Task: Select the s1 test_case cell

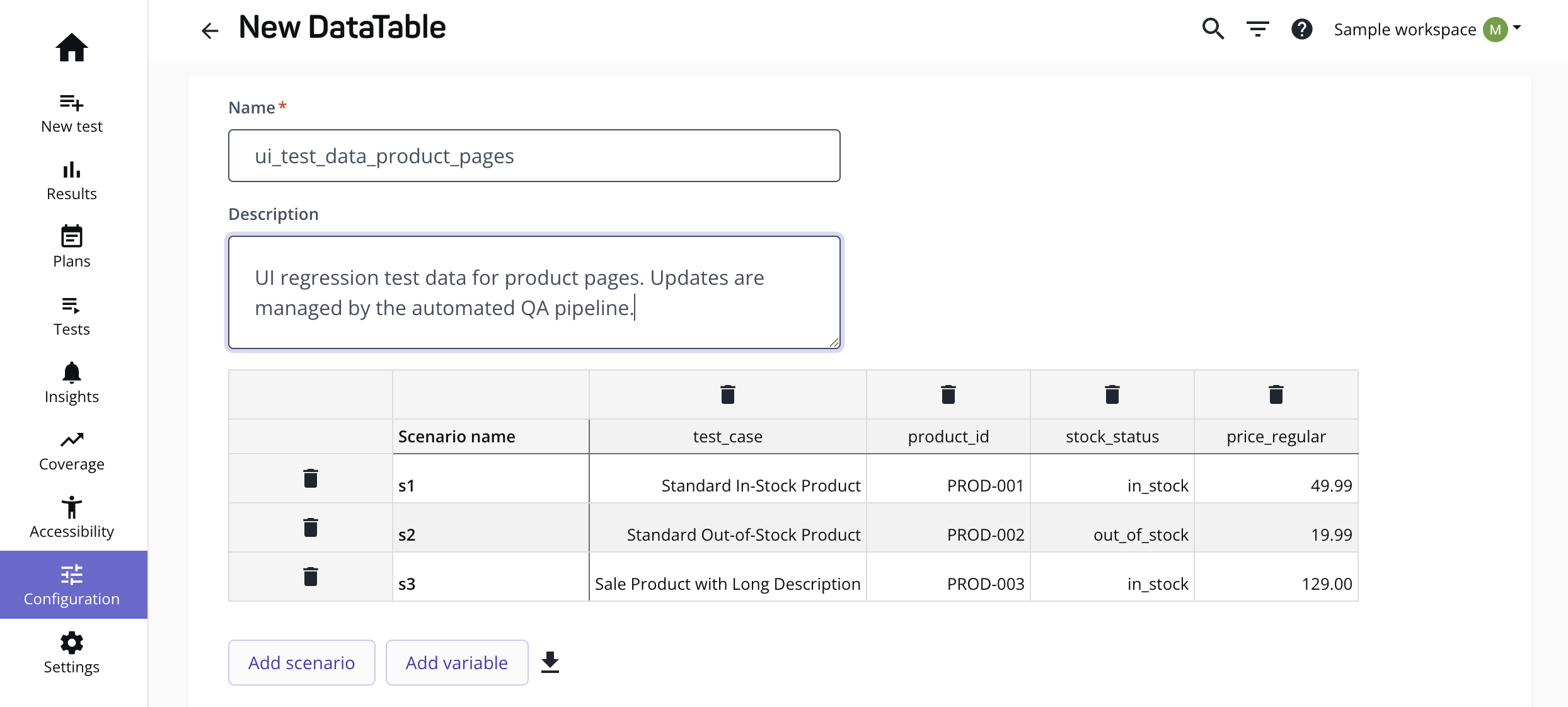Action: click(x=727, y=485)
